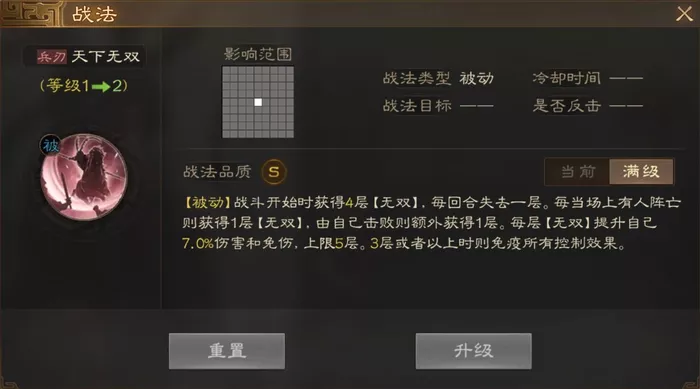Click the S quality rating badge
The image size is (700, 389).
click(x=274, y=171)
